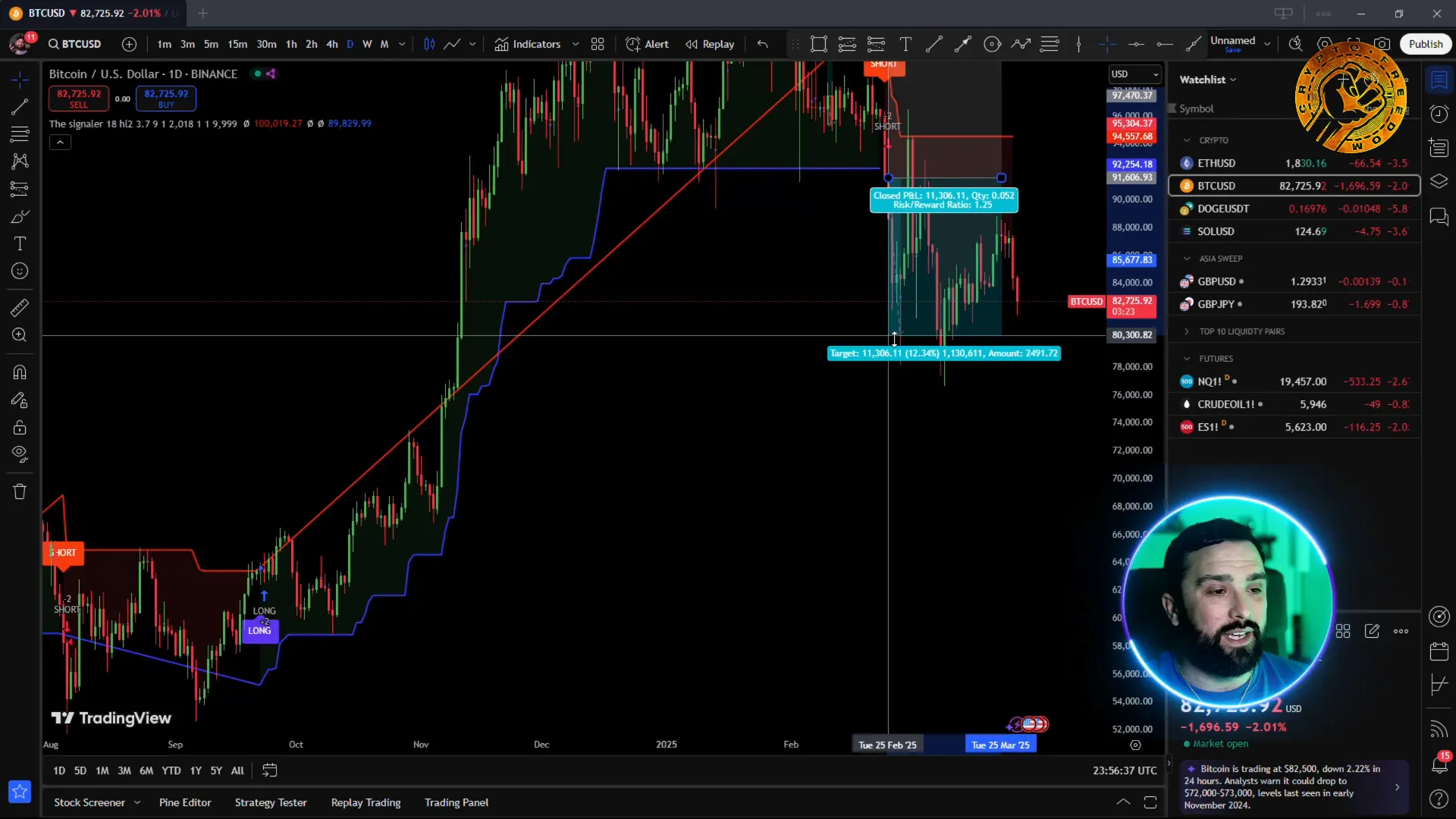Select SOLUSD in the watchlist
The height and width of the screenshot is (819, 1456).
tap(1294, 231)
